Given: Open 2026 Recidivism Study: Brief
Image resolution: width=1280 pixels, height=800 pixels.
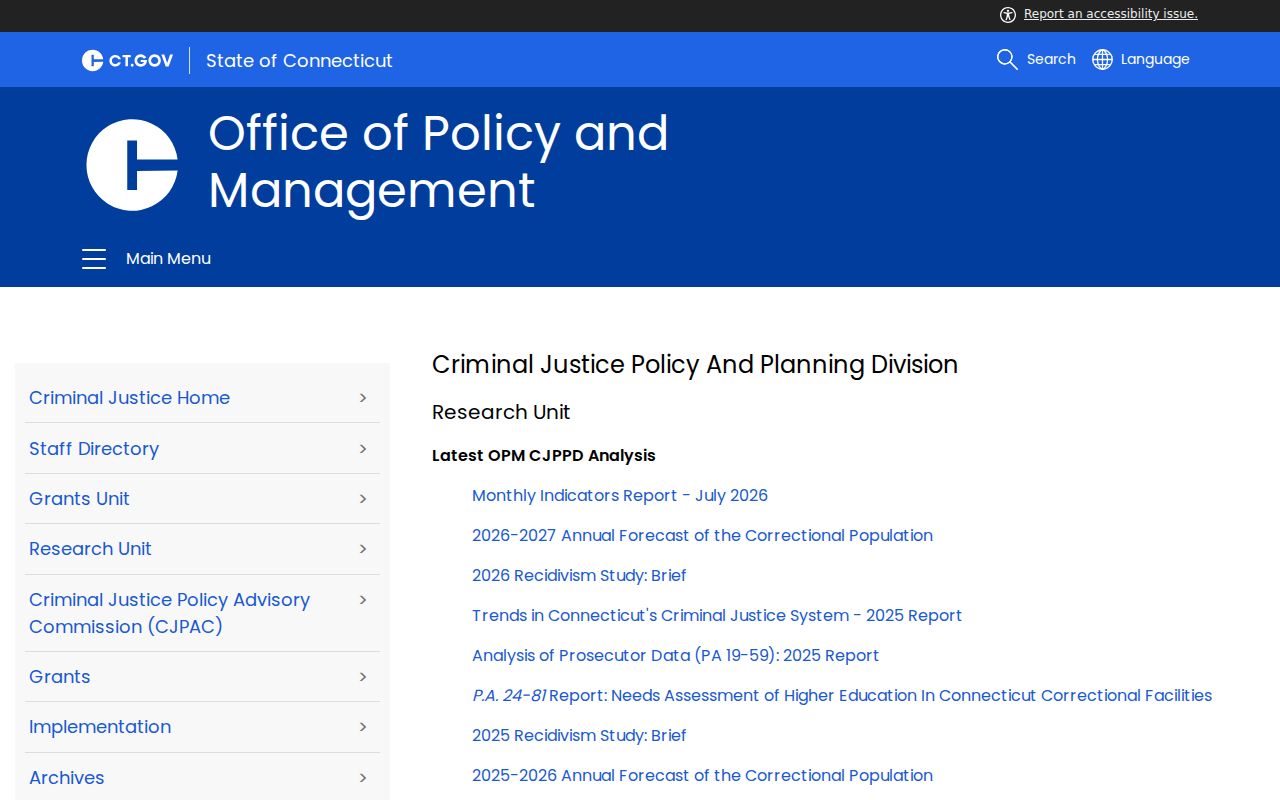Looking at the screenshot, I should click(579, 575).
